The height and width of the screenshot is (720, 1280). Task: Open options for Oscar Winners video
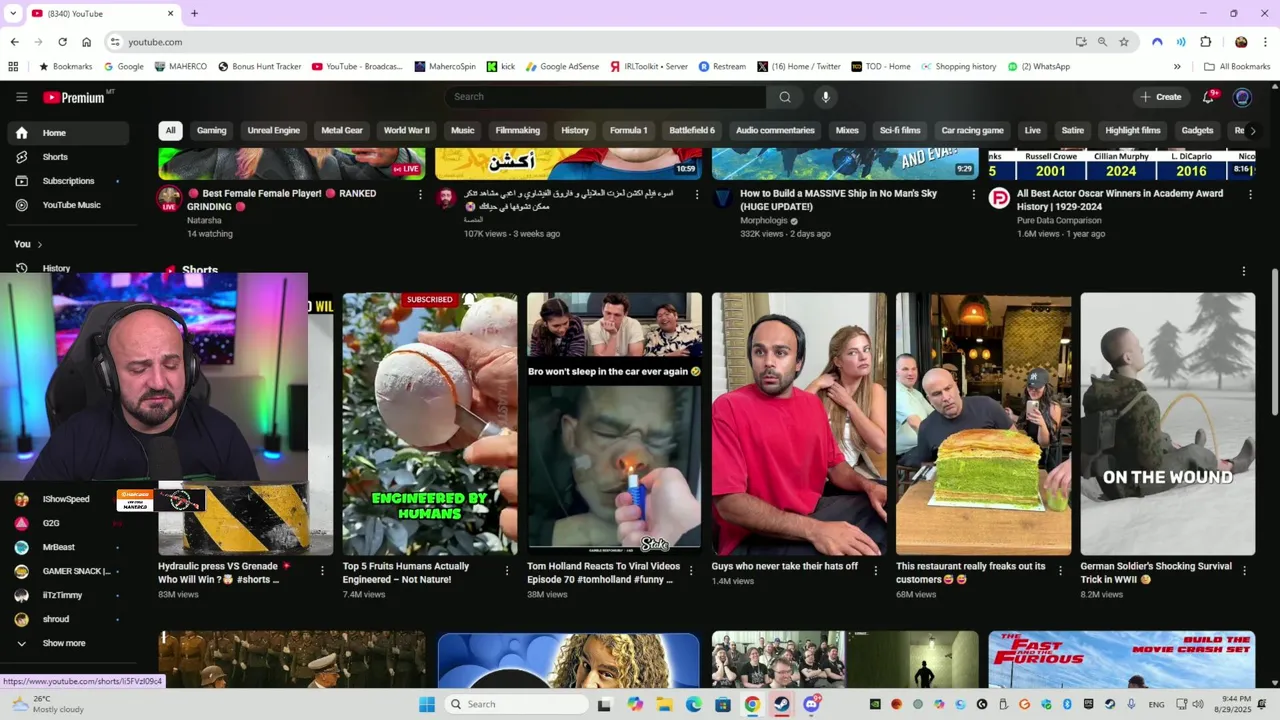point(1250,195)
